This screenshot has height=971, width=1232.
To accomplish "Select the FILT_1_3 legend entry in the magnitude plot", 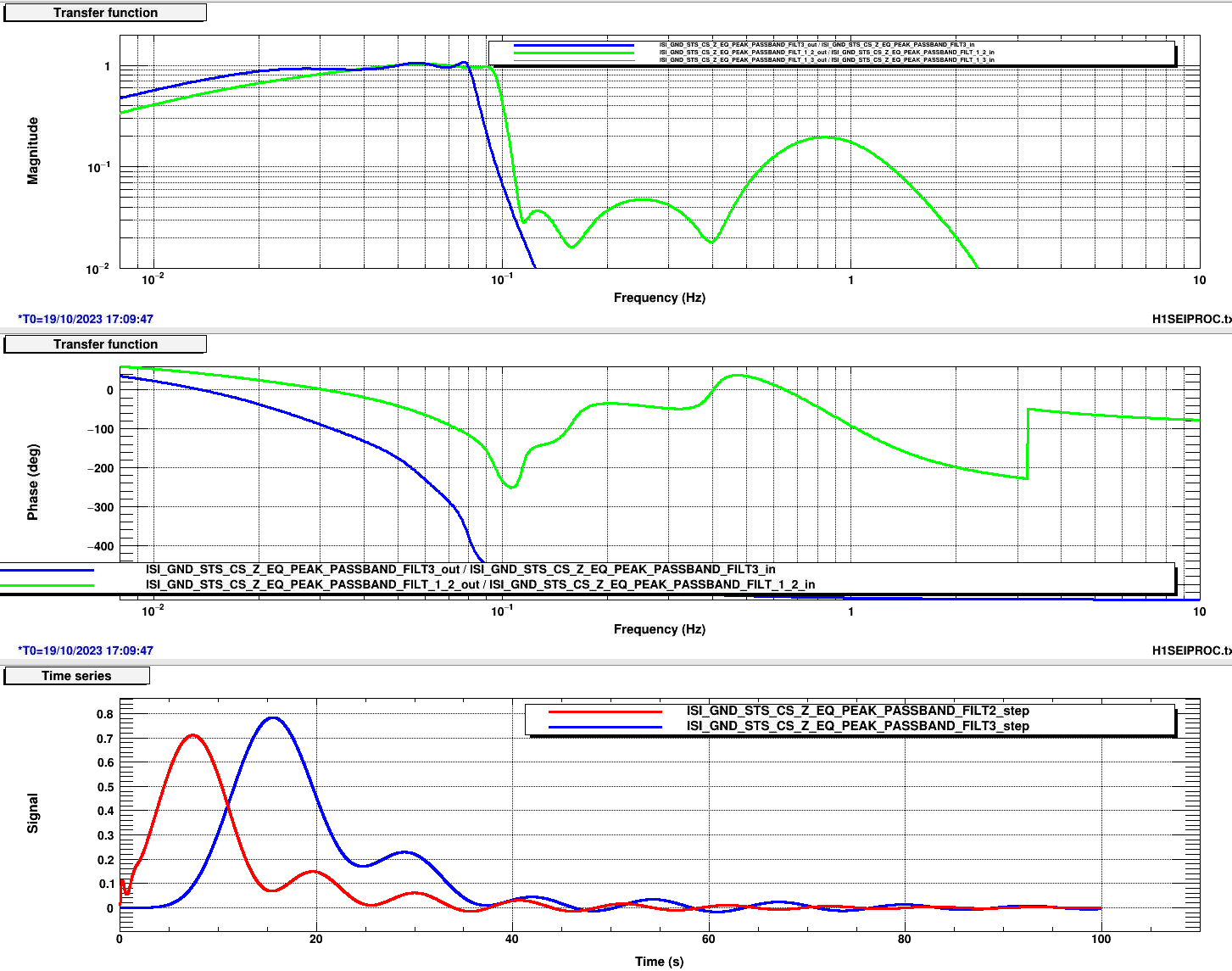I will click(827, 60).
